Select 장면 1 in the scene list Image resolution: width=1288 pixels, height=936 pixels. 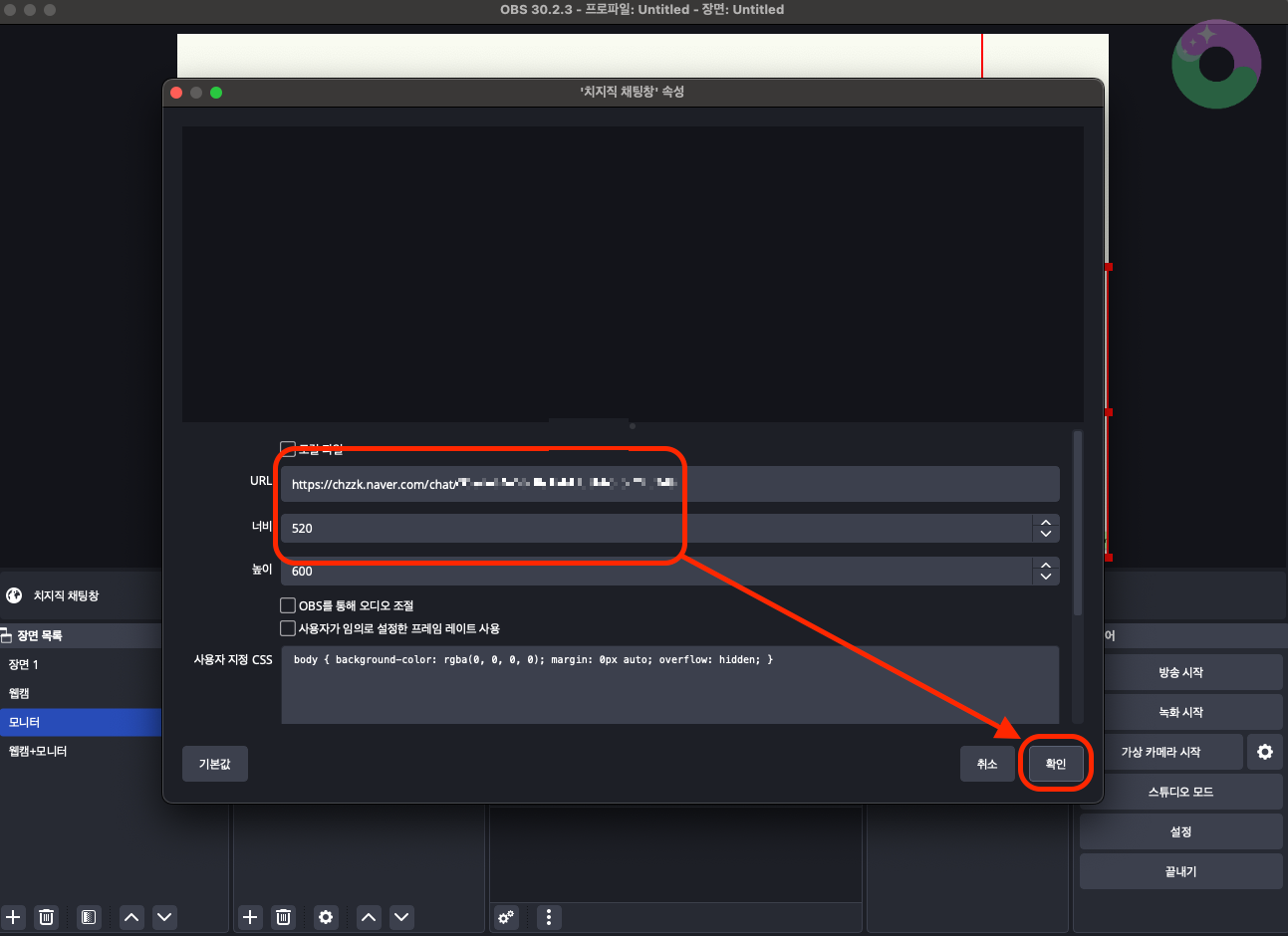pyautogui.click(x=81, y=664)
